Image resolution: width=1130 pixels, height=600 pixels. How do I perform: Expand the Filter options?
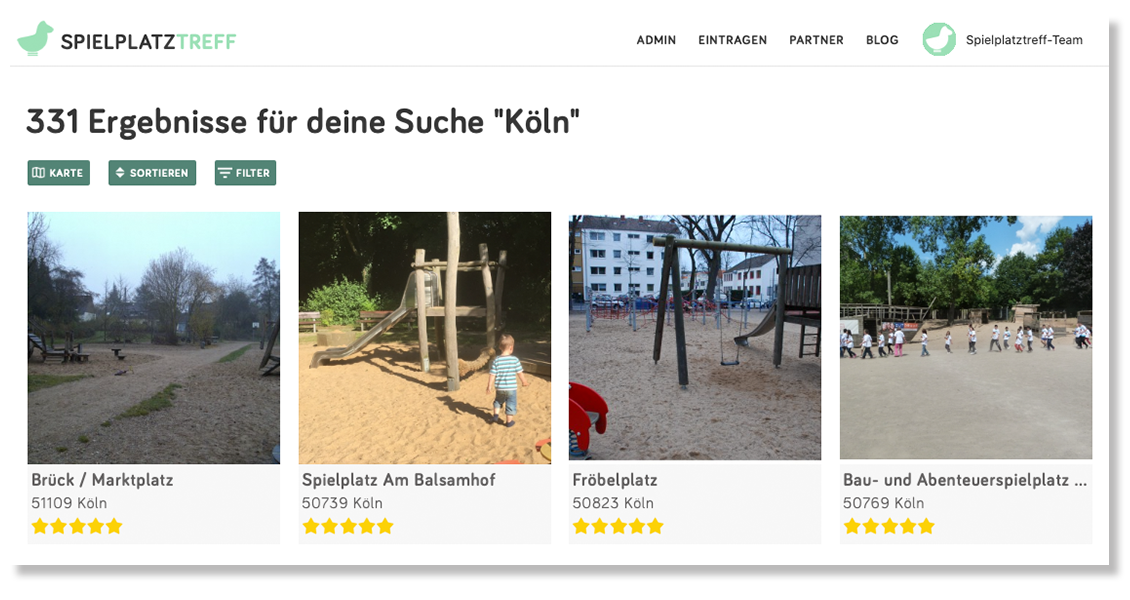[245, 173]
